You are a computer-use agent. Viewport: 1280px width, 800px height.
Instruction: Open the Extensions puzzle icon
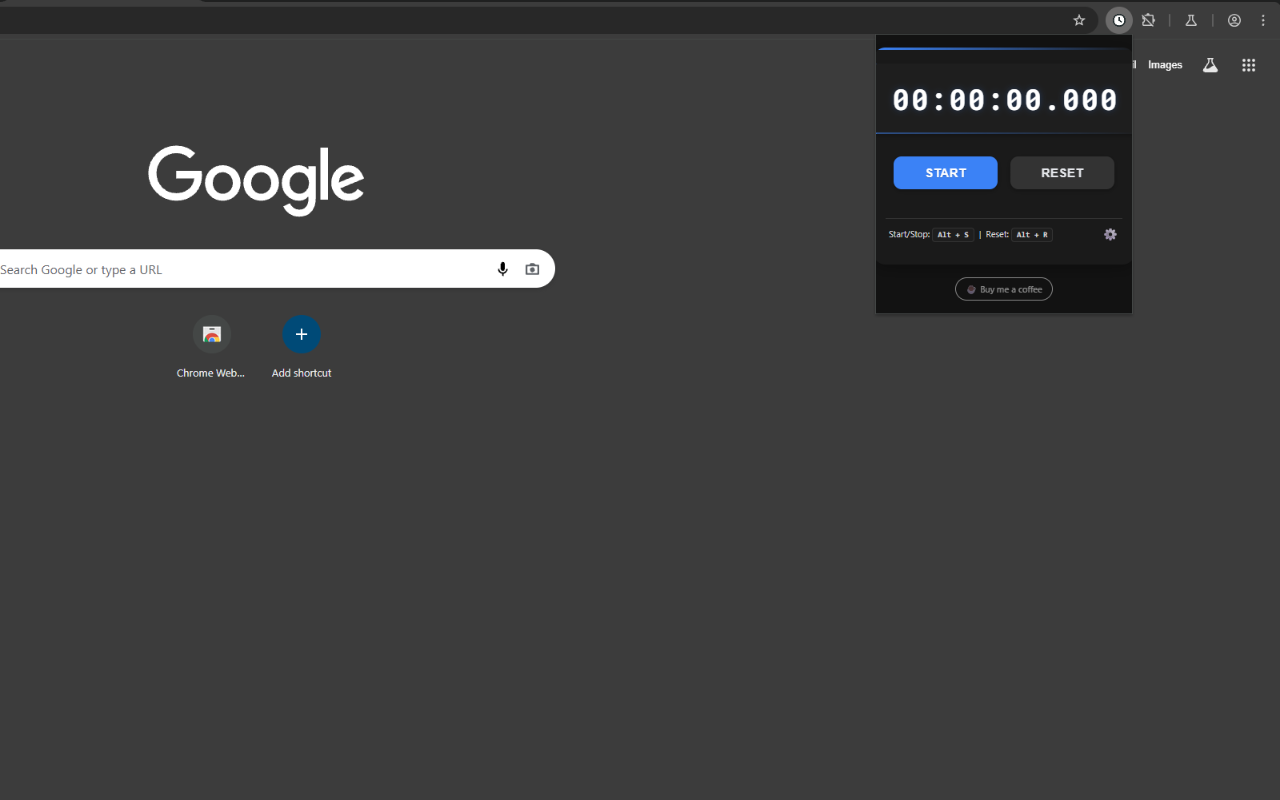pyautogui.click(x=1148, y=20)
